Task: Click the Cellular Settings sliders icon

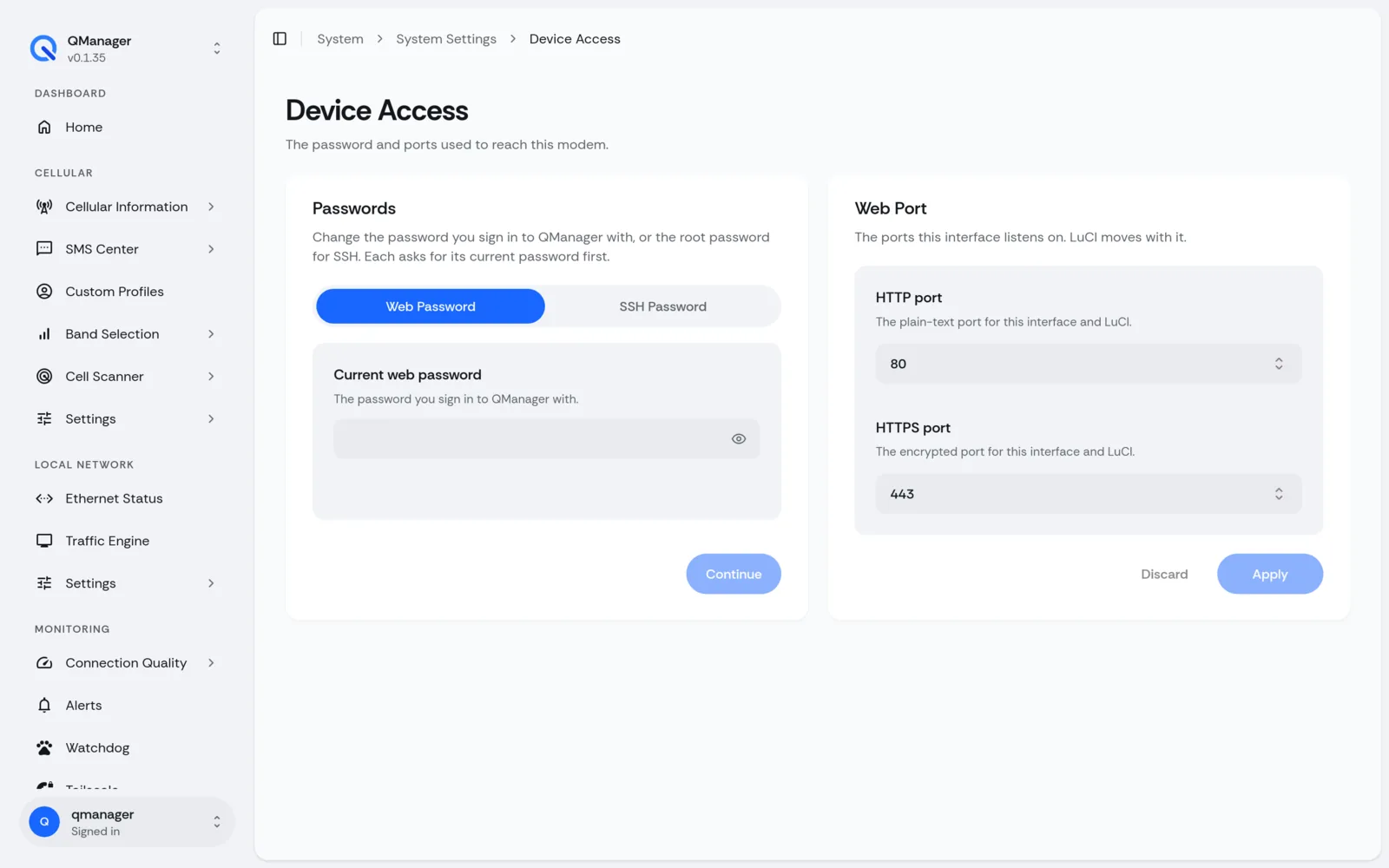Action: 44,418
